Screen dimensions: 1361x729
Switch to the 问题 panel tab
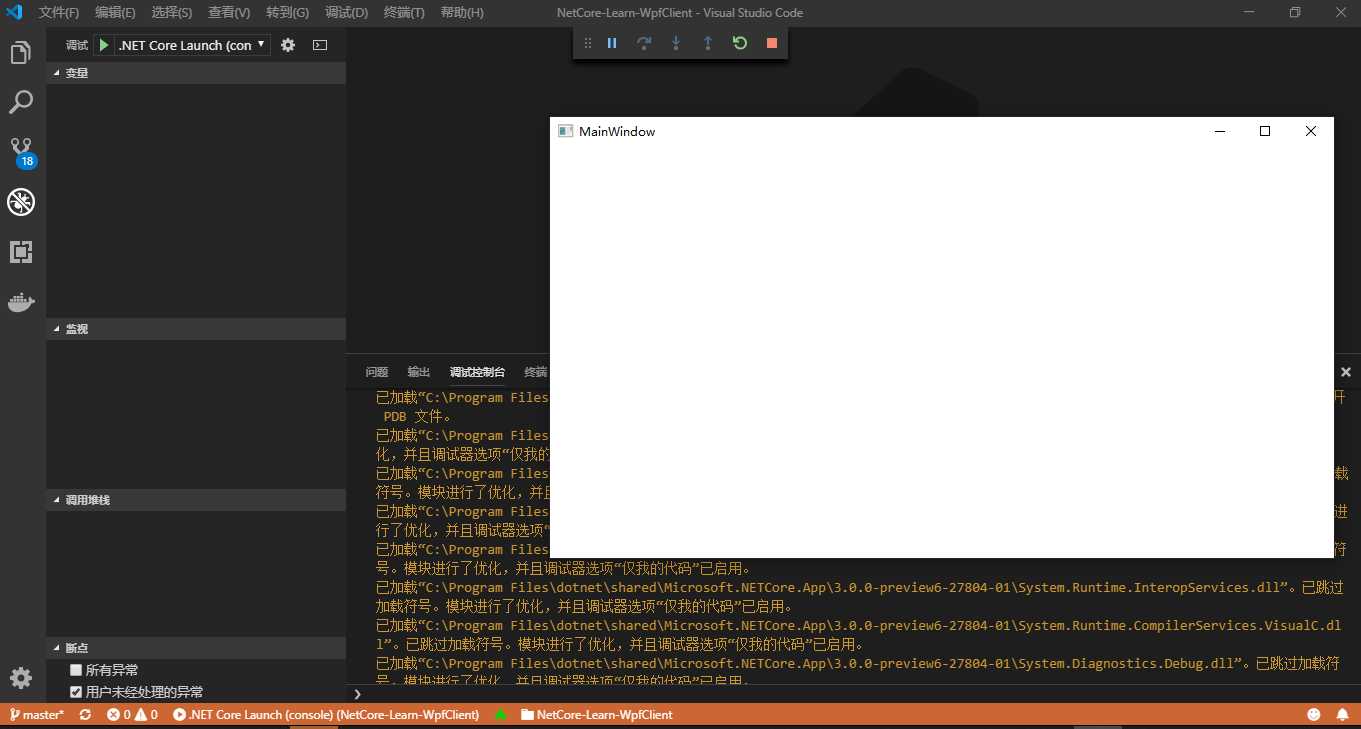point(377,372)
